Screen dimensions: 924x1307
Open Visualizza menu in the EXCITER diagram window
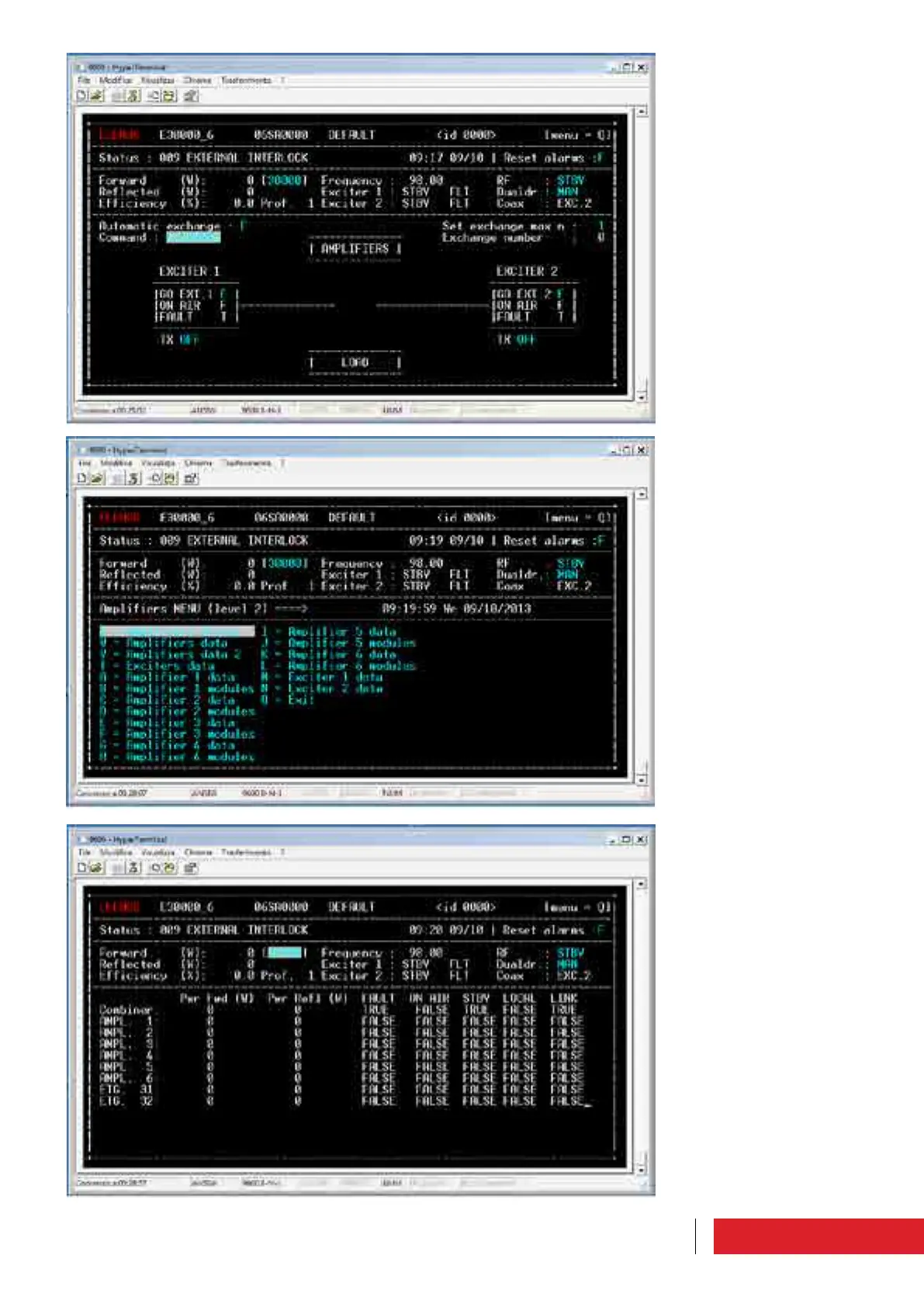(x=157, y=80)
